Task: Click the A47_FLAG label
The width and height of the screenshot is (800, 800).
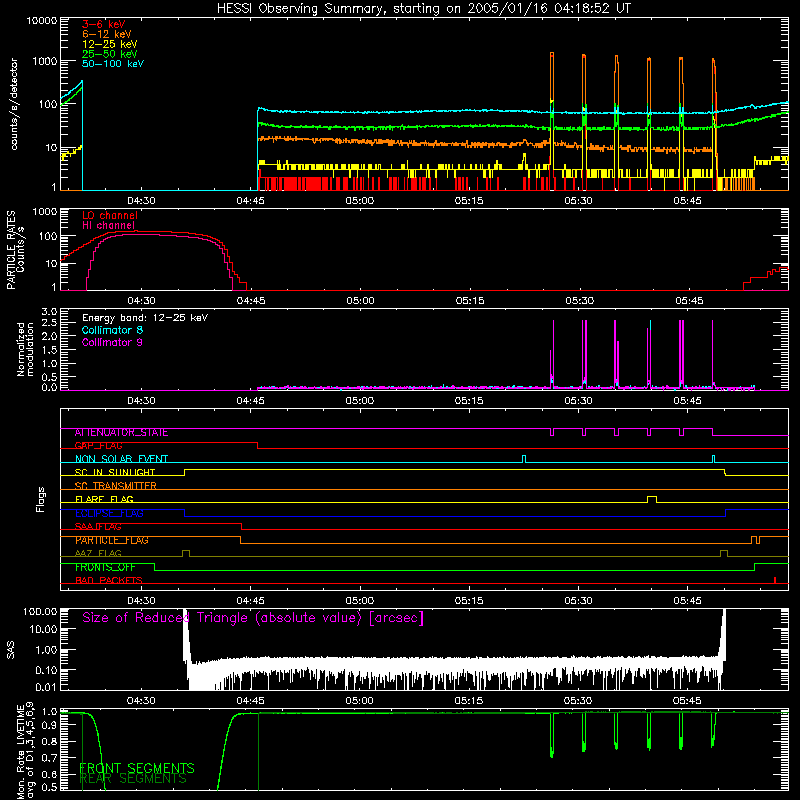Action: pos(98,554)
